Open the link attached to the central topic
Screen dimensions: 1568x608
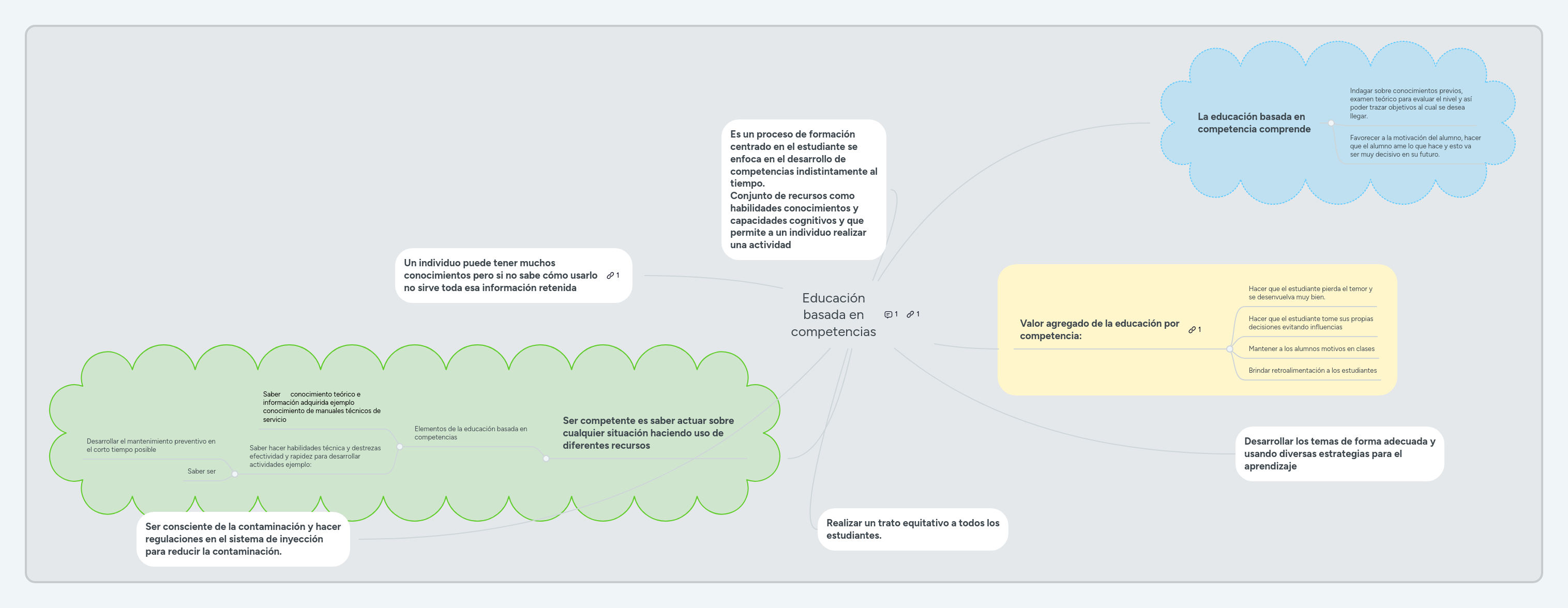pos(911,315)
